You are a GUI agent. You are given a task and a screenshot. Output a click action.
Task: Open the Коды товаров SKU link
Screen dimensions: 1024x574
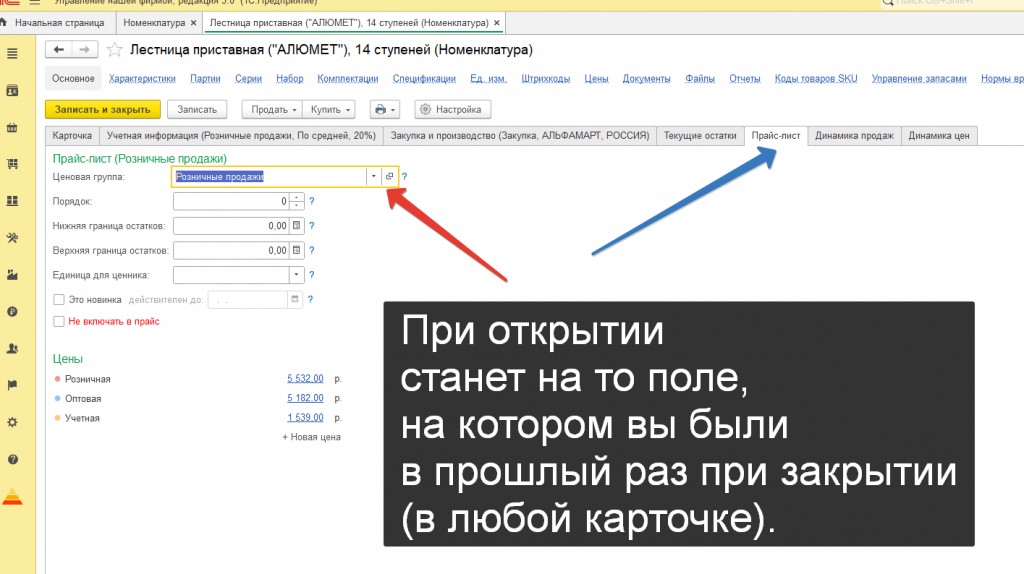pos(816,78)
